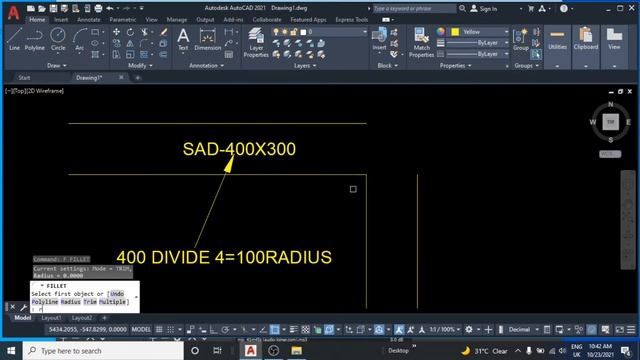Click the Fillet tool icon
This screenshot has width=640, height=360.
pos(144,43)
